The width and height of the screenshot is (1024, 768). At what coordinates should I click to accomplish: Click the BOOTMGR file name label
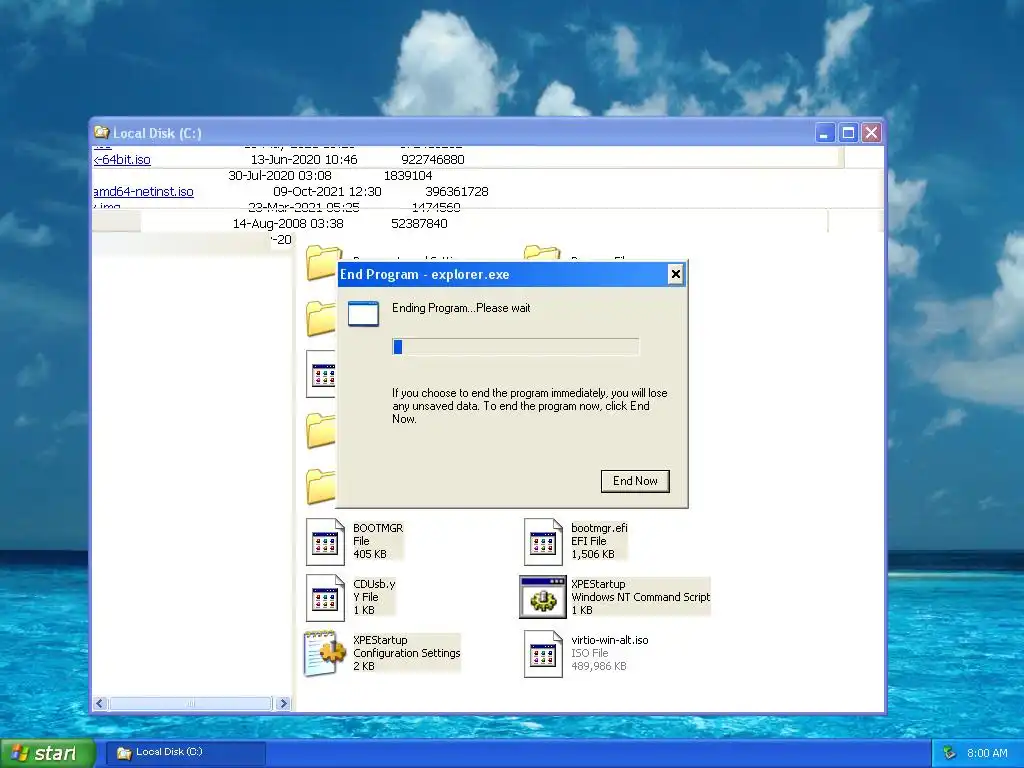click(x=377, y=528)
